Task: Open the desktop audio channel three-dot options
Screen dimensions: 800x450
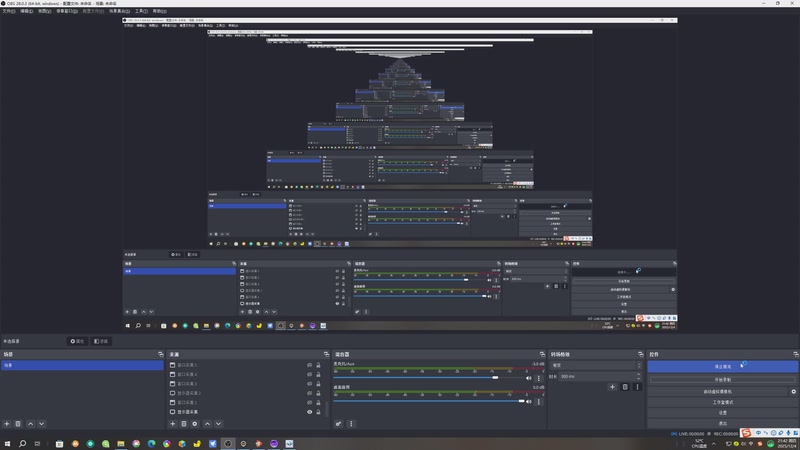Action: (x=538, y=402)
